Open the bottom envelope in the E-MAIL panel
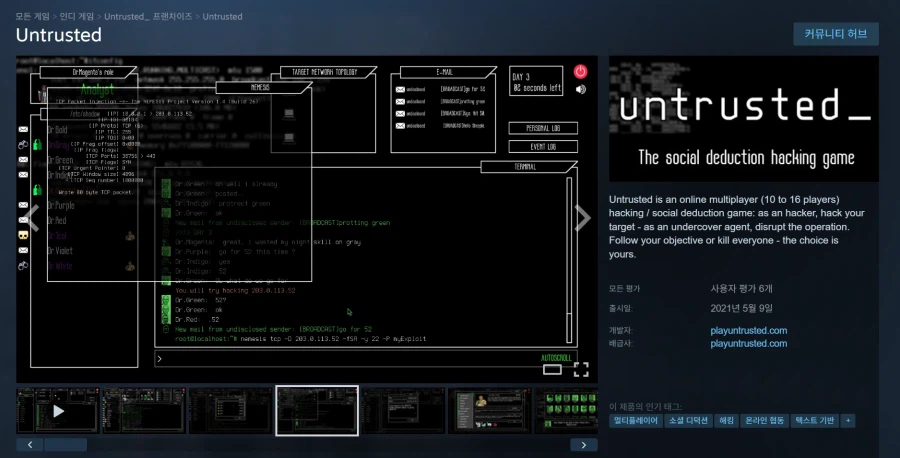This screenshot has width=900, height=458. (400, 126)
